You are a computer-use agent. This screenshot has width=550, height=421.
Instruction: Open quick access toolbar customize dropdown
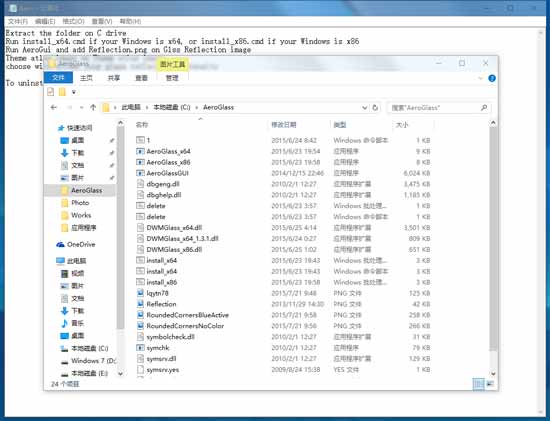pyautogui.click(x=74, y=92)
